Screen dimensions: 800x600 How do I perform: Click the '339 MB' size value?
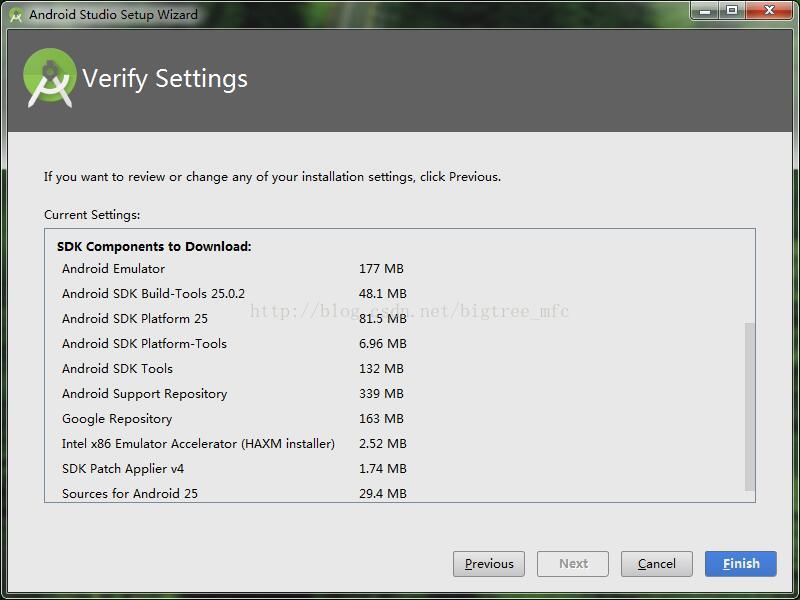[x=381, y=393]
